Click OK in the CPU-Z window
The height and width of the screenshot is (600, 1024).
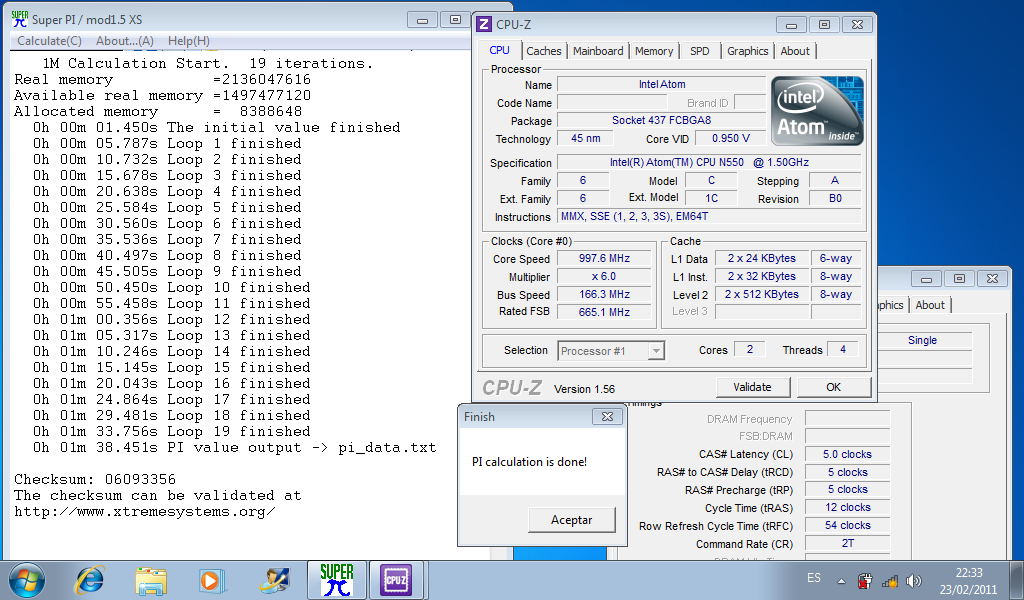click(834, 387)
